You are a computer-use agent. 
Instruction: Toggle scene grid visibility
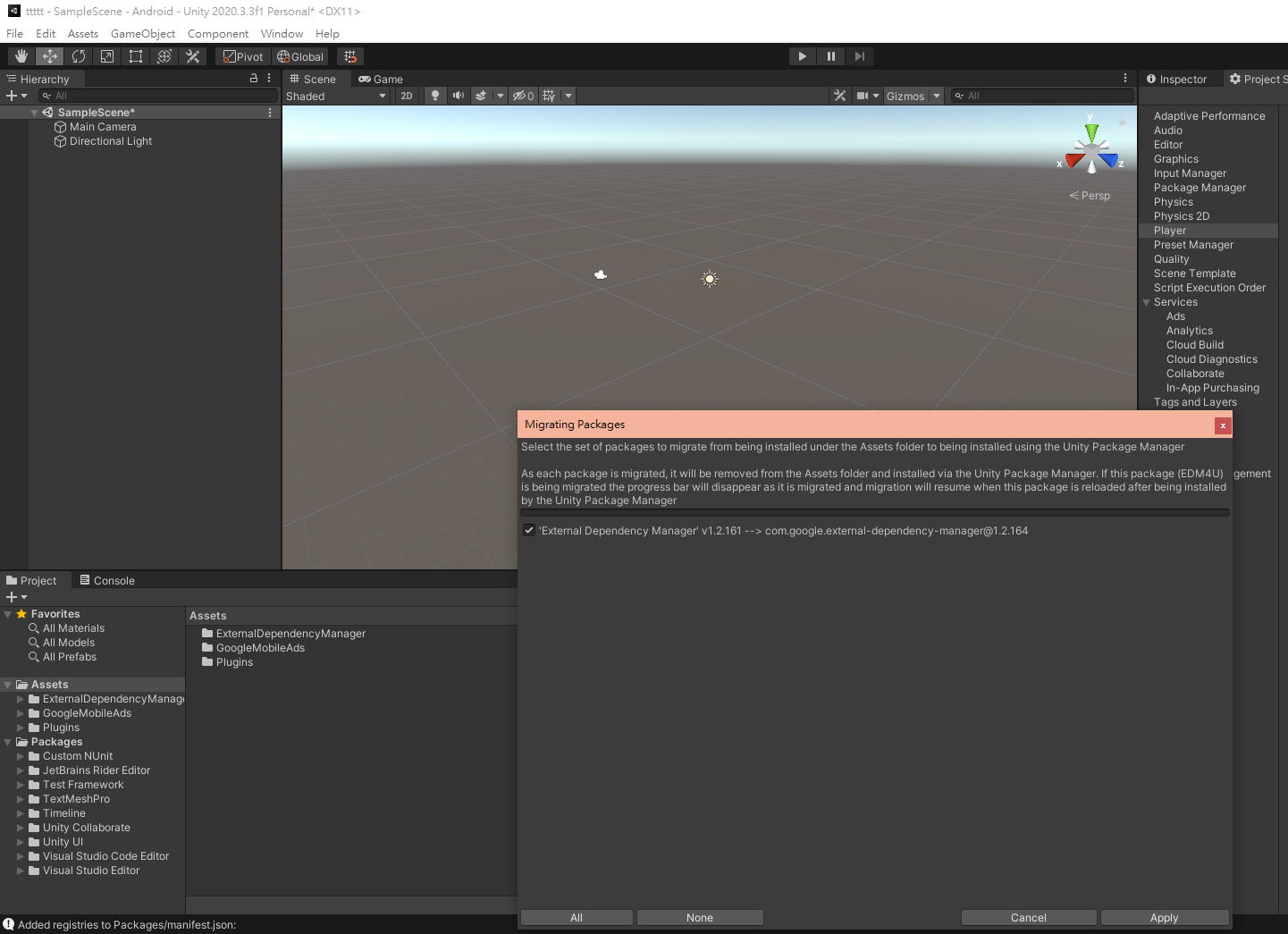pos(549,96)
